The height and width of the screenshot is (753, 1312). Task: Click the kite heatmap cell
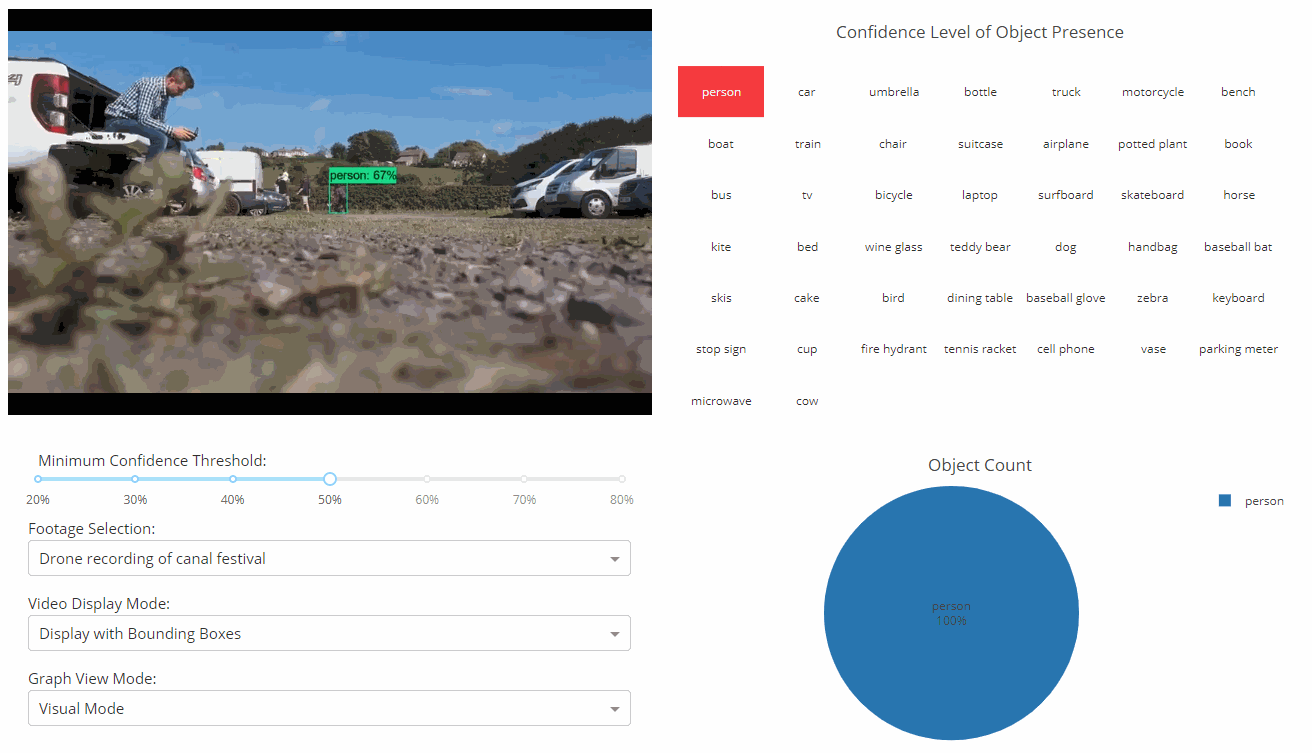[721, 247]
